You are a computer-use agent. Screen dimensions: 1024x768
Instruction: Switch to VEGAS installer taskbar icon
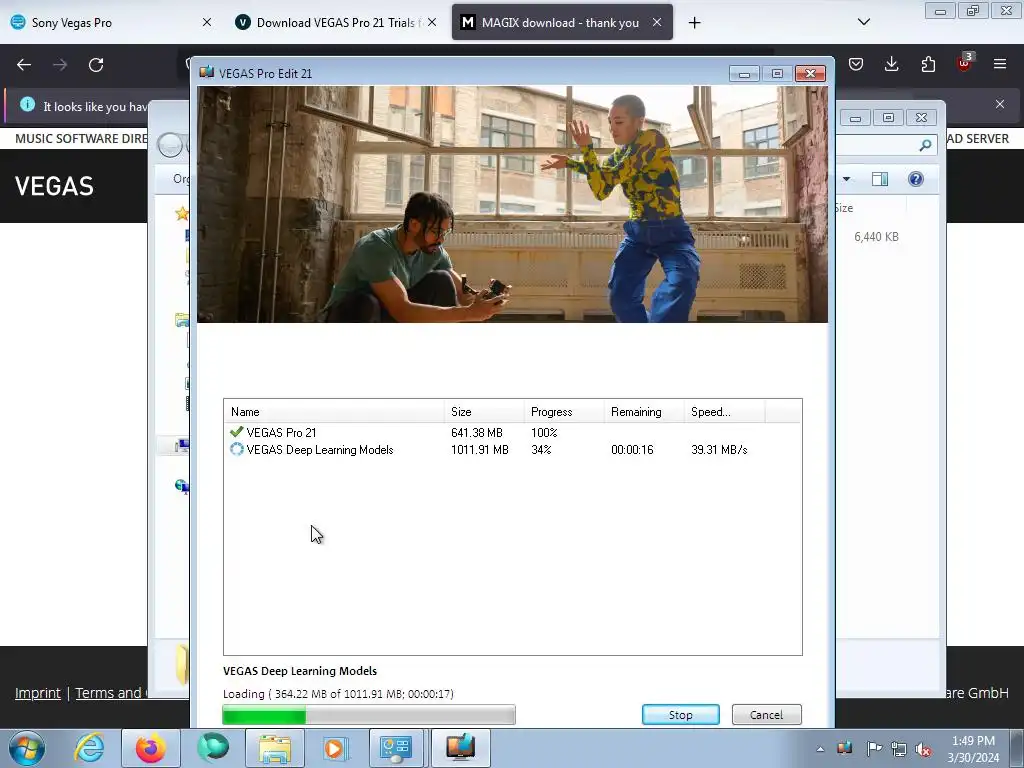point(460,748)
